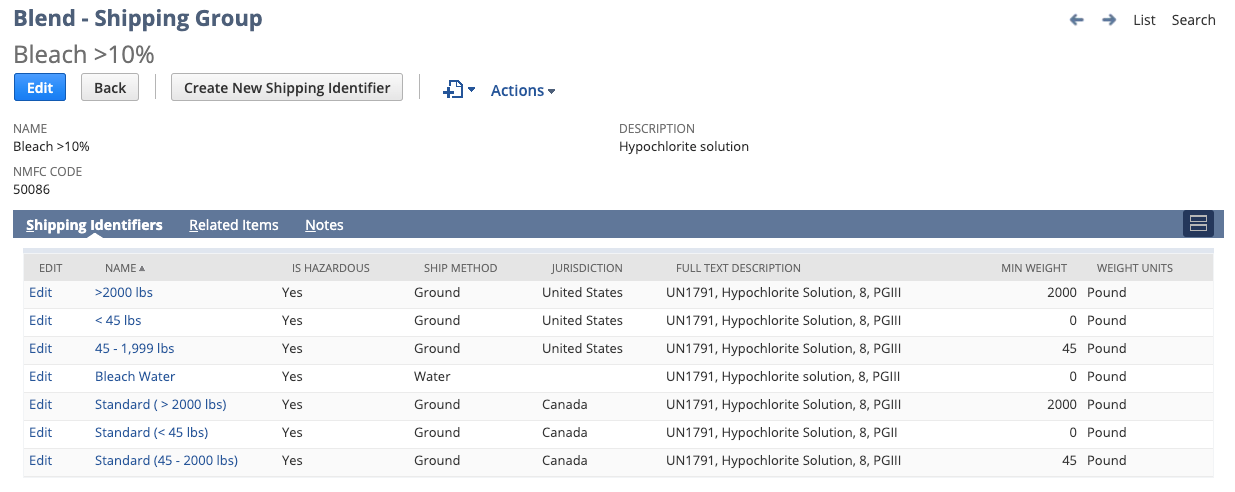
Task: Click the new document plus icon
Action: pyautogui.click(x=453, y=90)
